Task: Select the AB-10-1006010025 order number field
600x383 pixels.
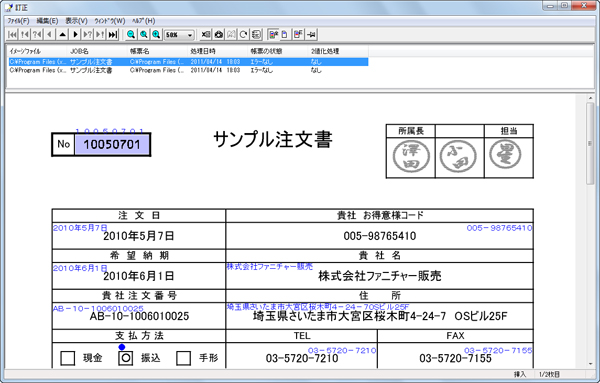Action: point(139,316)
